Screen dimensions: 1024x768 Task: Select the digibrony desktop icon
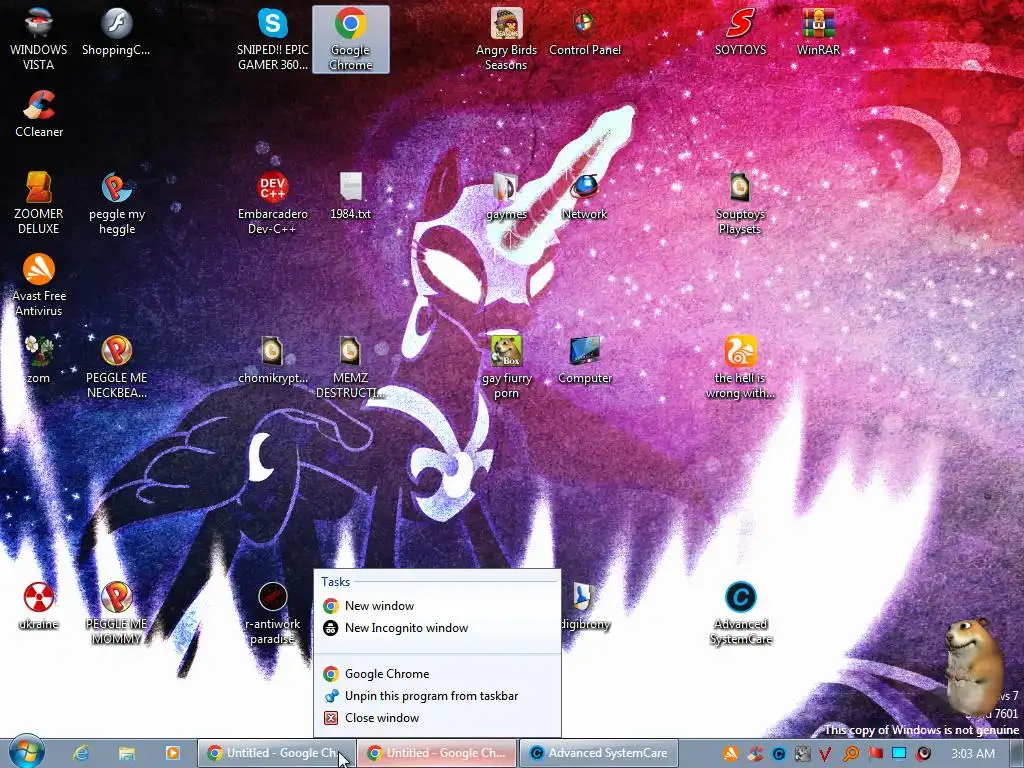(584, 606)
